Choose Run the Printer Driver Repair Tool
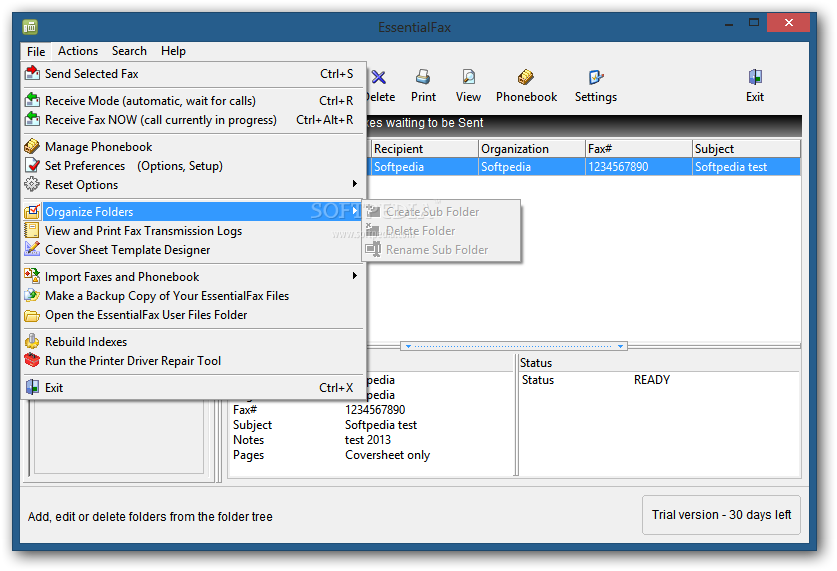The image size is (837, 571). [x=194, y=361]
